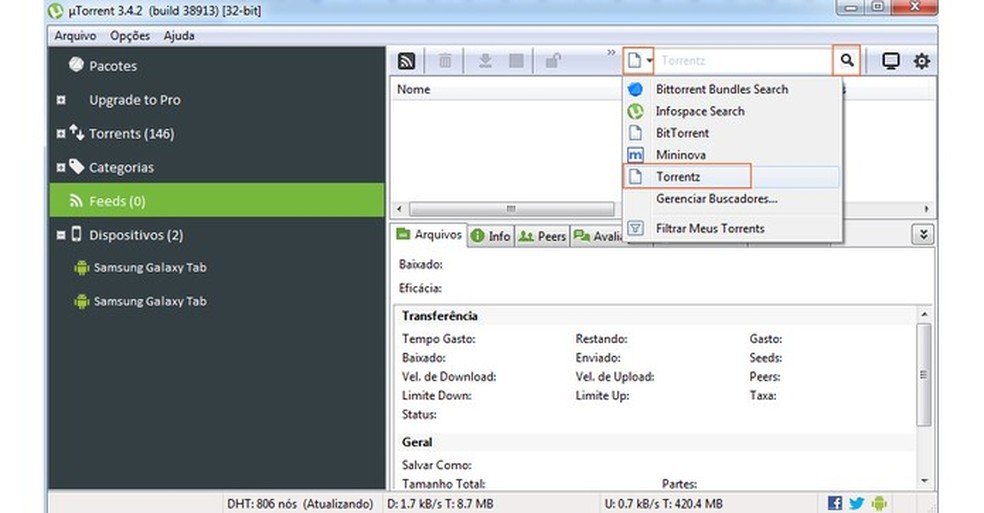The height and width of the screenshot is (513, 984).
Task: Expand the Torrents (146) tree node
Action: coord(61,134)
